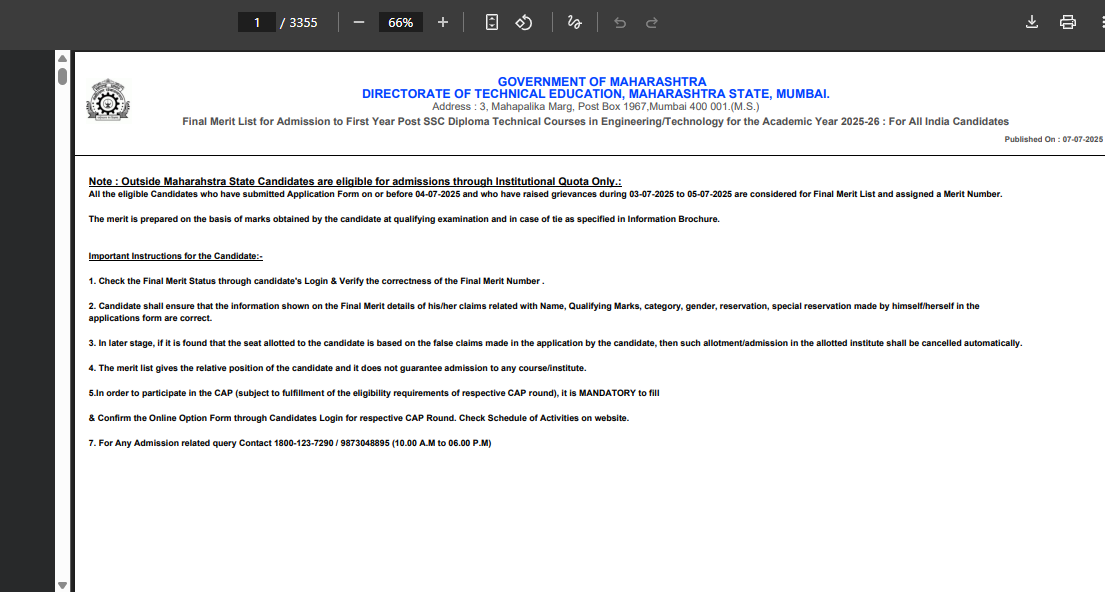Click the undo arrow icon

tap(620, 22)
